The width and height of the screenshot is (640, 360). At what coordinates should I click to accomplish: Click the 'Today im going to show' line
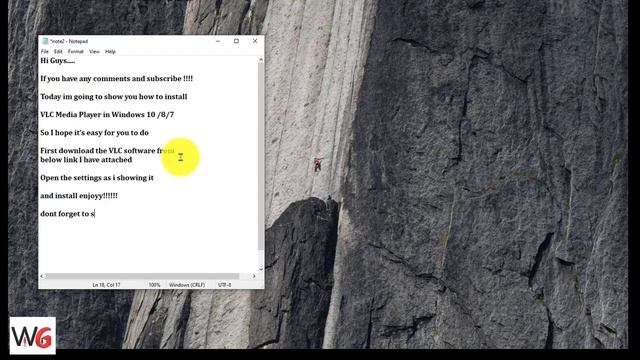tap(113, 97)
